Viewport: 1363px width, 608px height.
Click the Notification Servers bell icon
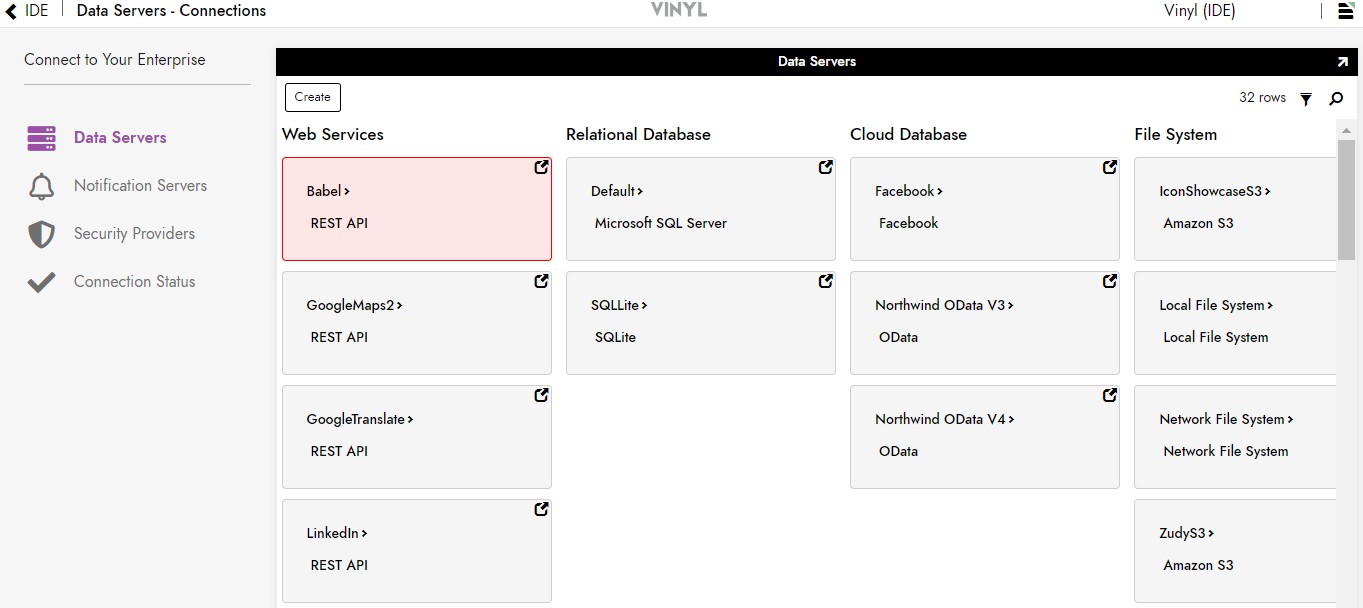pyautogui.click(x=41, y=186)
